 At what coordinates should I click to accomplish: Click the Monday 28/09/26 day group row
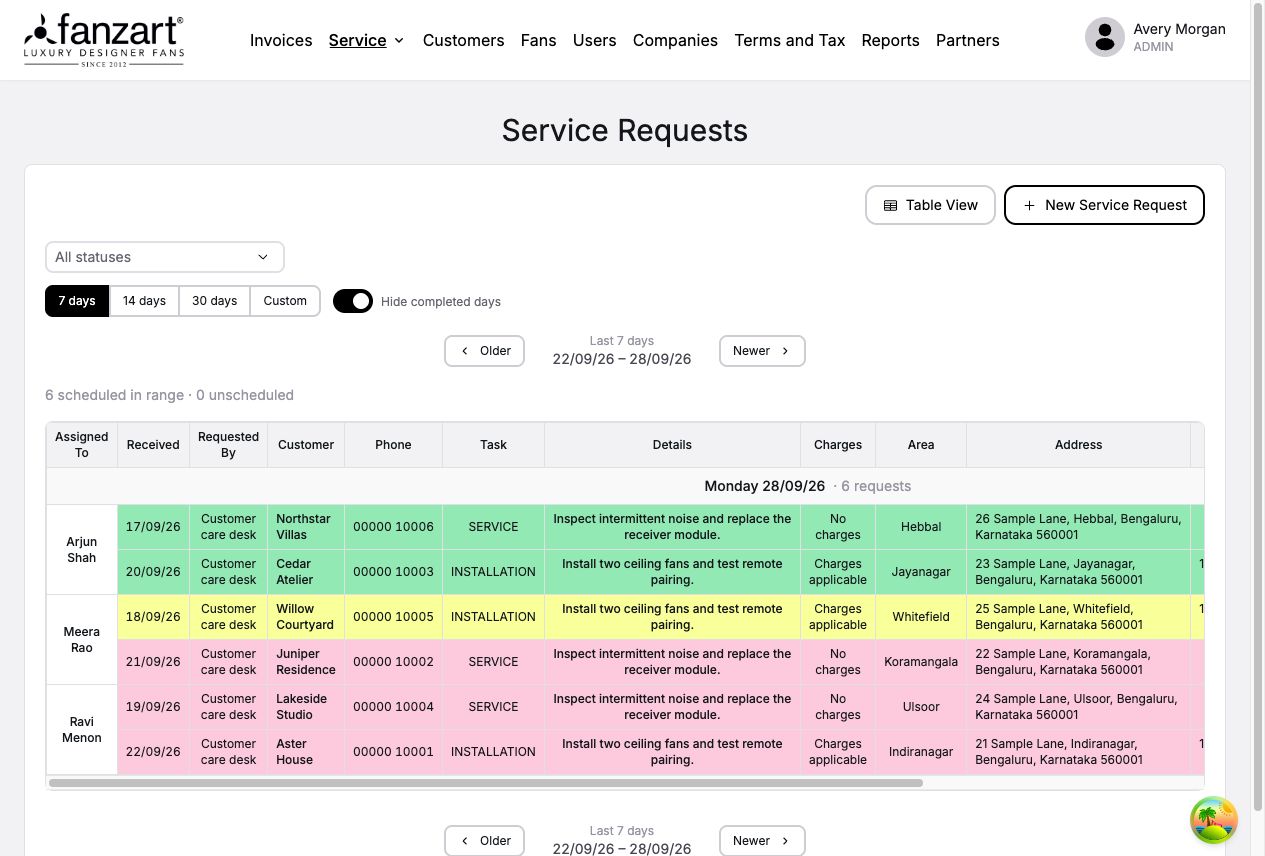coord(625,486)
